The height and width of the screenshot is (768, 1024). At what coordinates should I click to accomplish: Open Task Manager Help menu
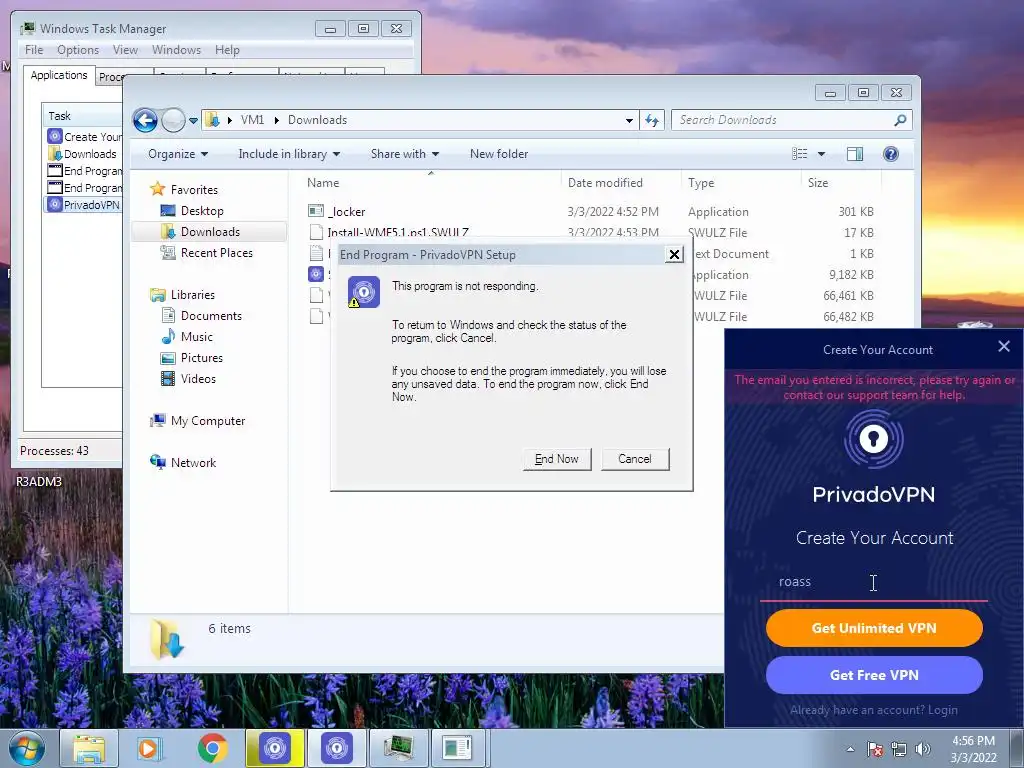(x=227, y=50)
